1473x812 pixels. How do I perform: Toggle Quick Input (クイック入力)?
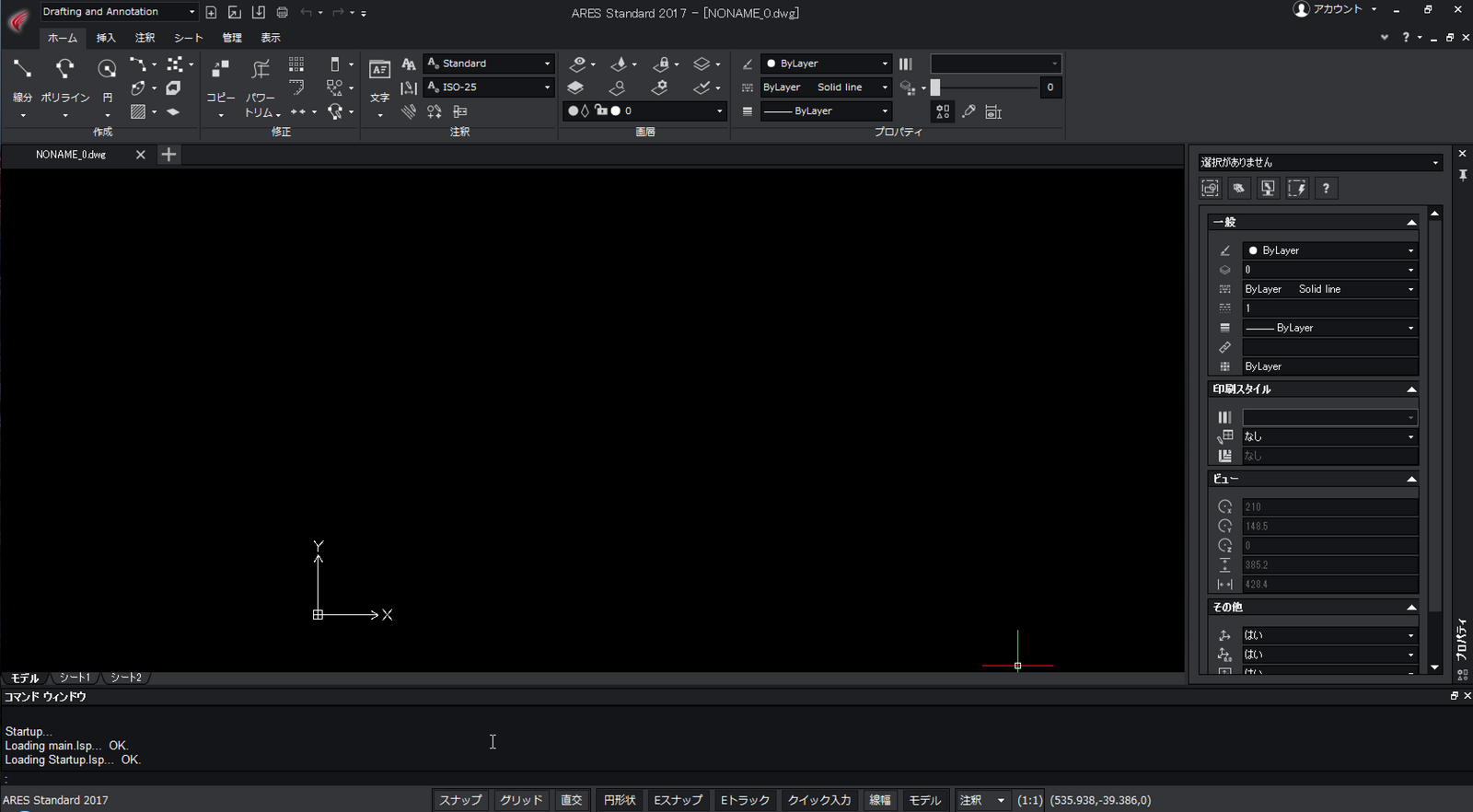point(819,800)
